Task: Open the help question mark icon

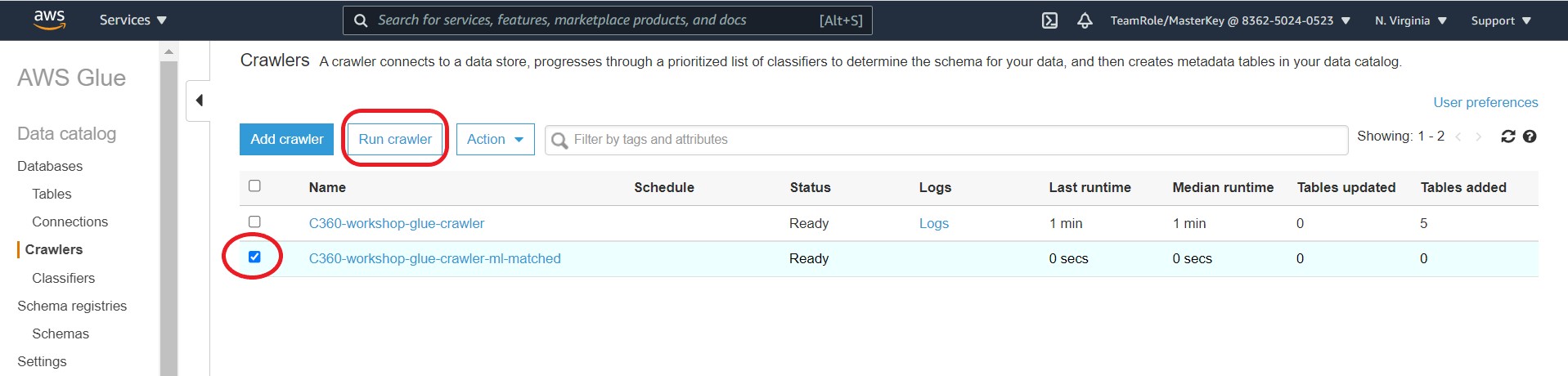Action: tap(1530, 137)
